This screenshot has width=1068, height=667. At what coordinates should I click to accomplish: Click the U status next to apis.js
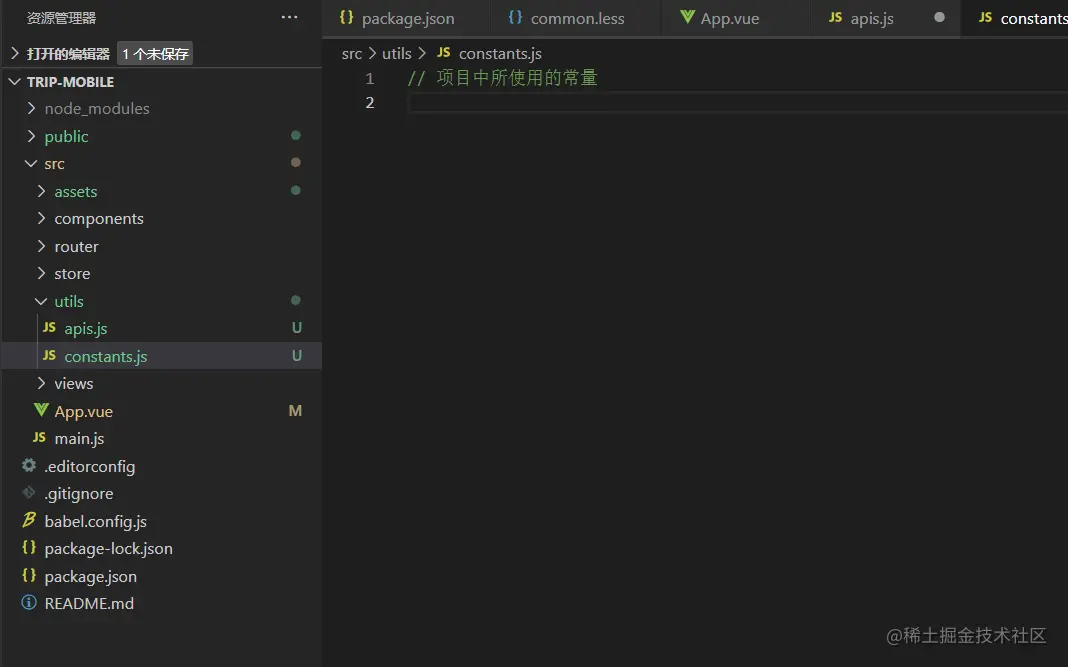(296, 328)
